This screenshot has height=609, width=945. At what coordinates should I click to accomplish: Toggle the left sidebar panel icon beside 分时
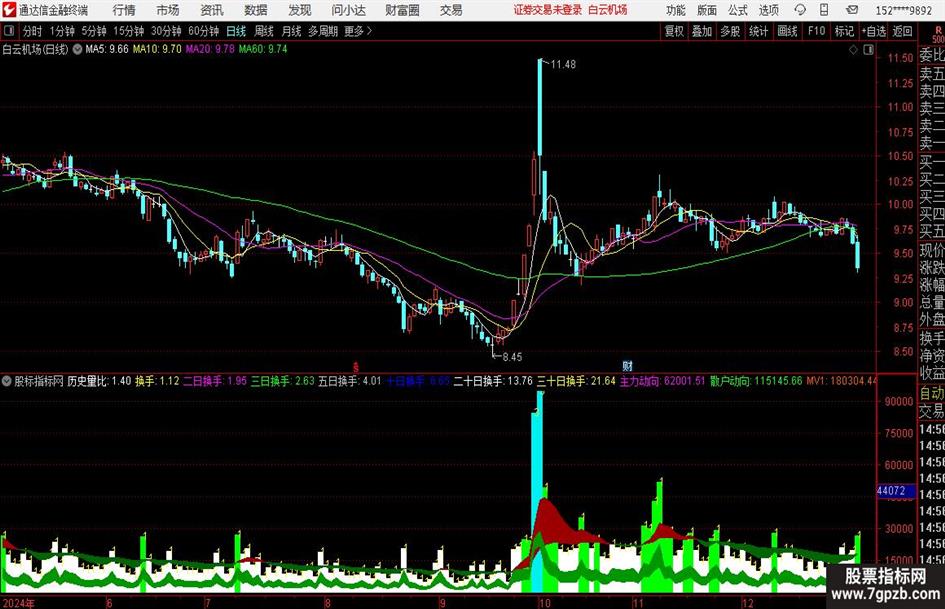coord(9,31)
